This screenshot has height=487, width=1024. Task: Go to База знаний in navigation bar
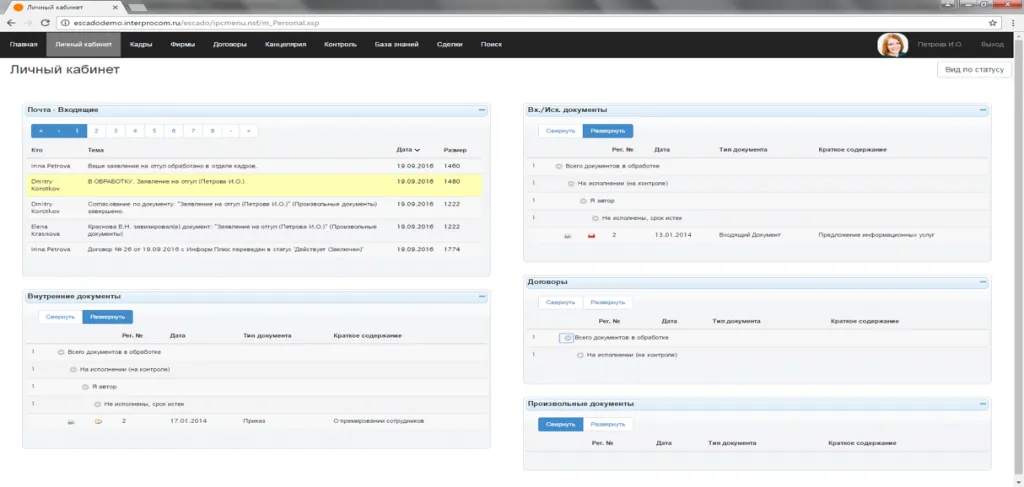[396, 45]
